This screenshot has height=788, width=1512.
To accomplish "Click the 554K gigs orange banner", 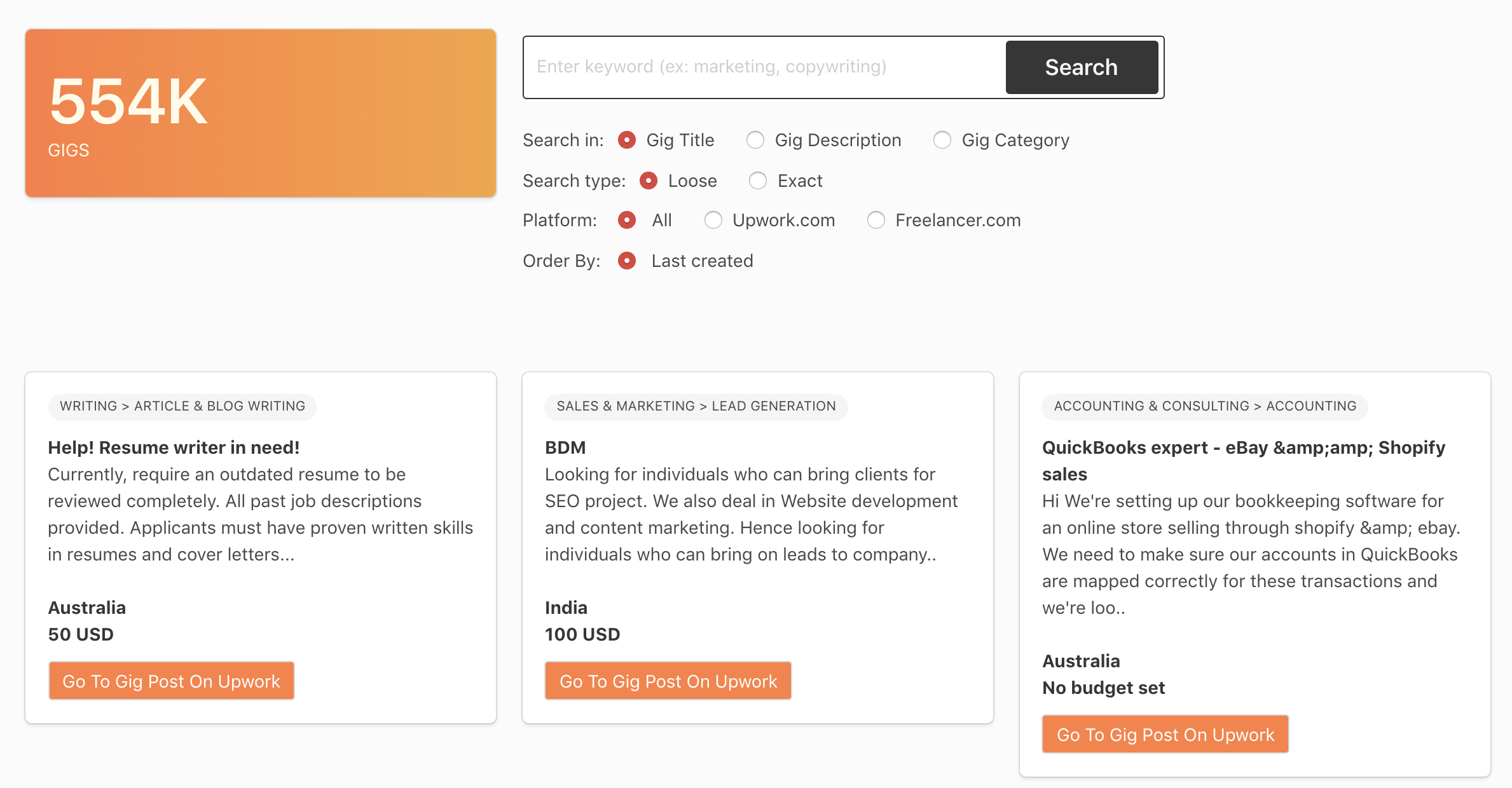I will [261, 113].
